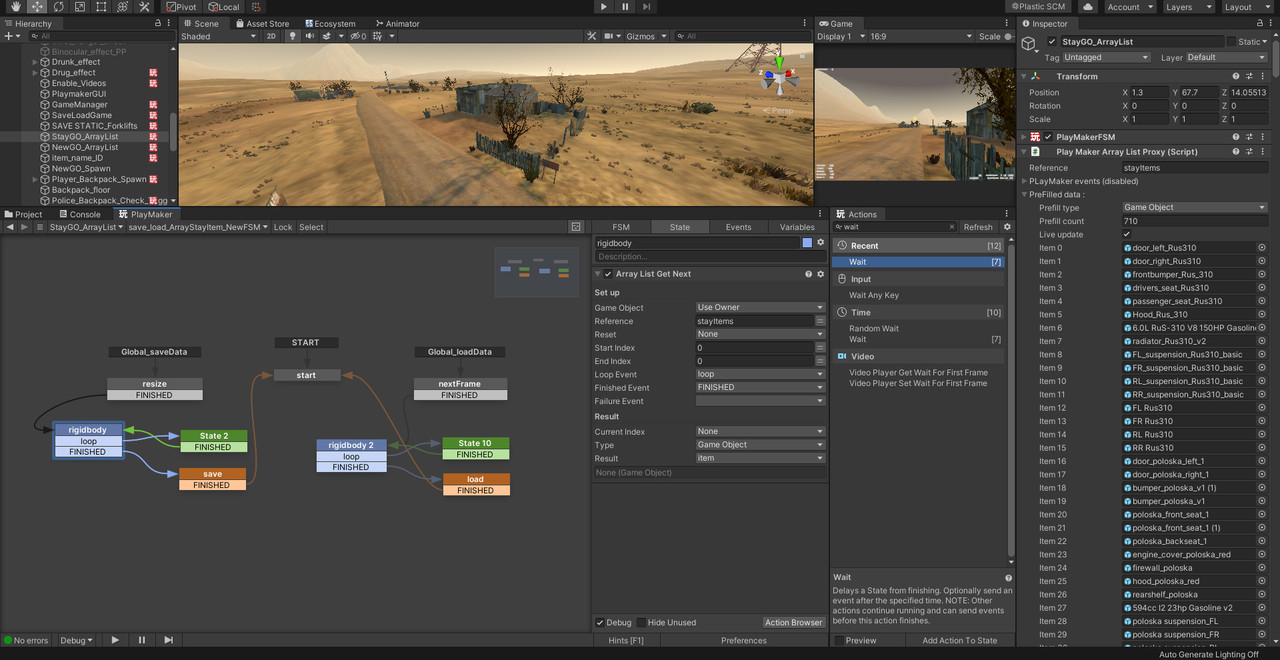The width and height of the screenshot is (1280, 660).
Task: Open the Loop Event dropdown
Action: click(x=760, y=374)
